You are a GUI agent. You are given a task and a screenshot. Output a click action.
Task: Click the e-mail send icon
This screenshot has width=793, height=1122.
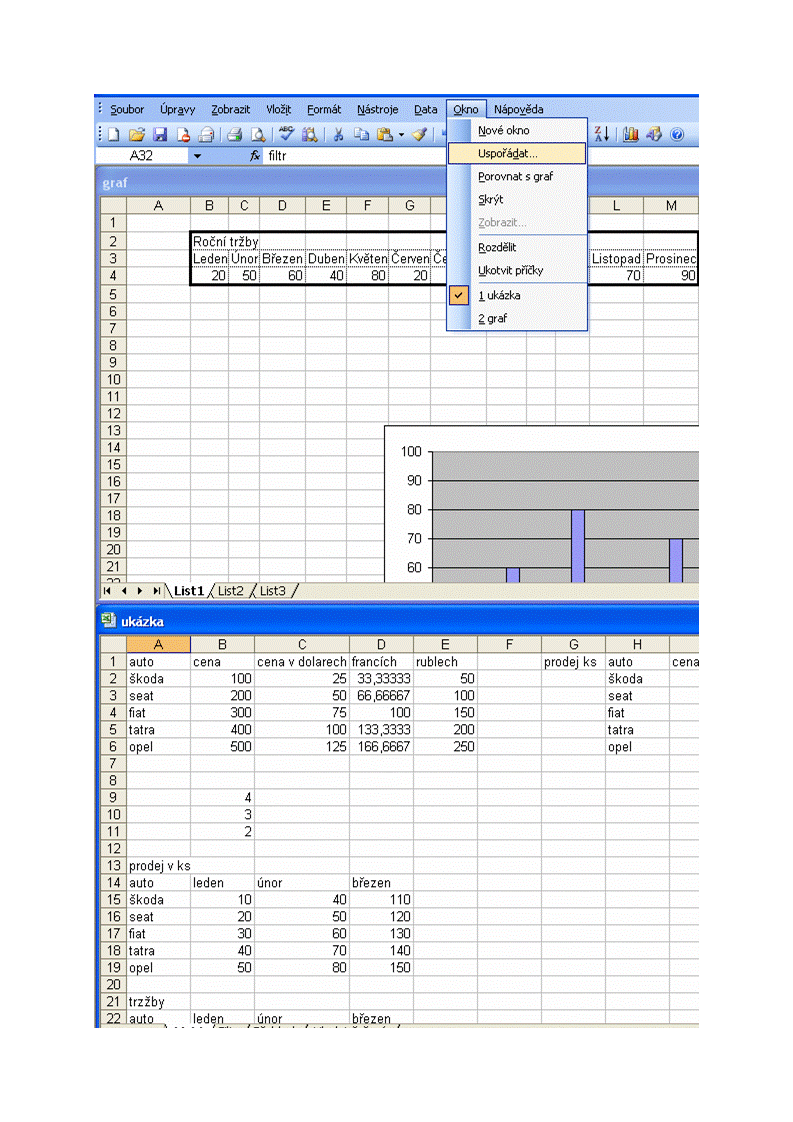tap(206, 134)
